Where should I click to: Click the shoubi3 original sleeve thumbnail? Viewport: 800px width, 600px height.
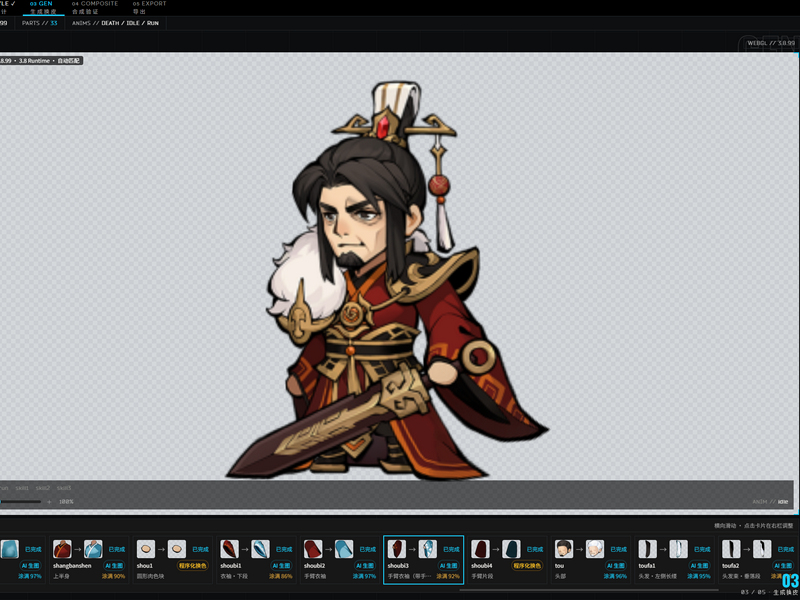[x=397, y=549]
